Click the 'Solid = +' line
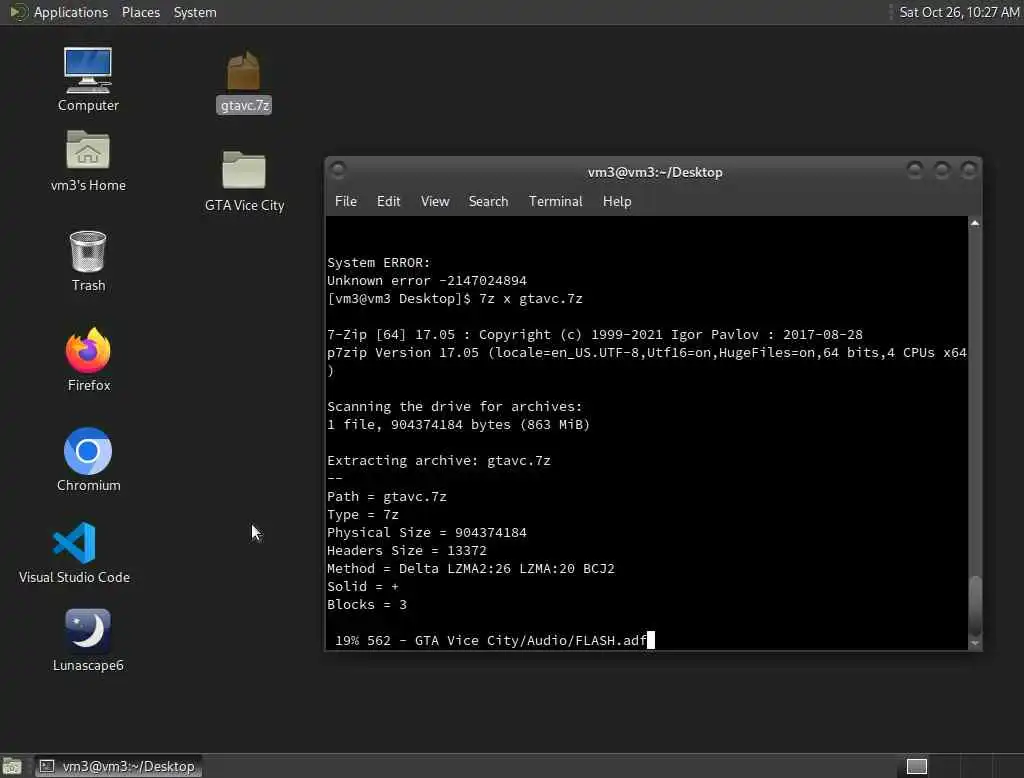The width and height of the screenshot is (1024, 778). tap(362, 587)
